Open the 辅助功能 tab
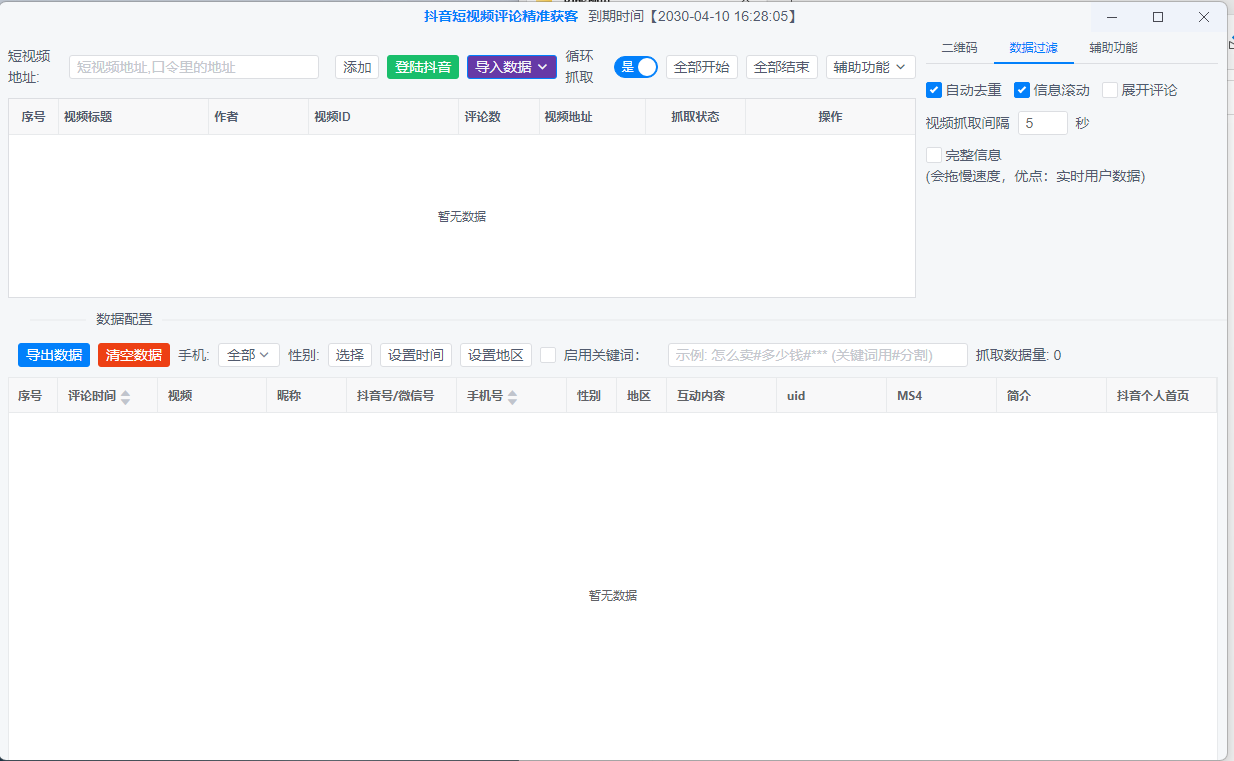The width and height of the screenshot is (1234, 761). [1113, 48]
